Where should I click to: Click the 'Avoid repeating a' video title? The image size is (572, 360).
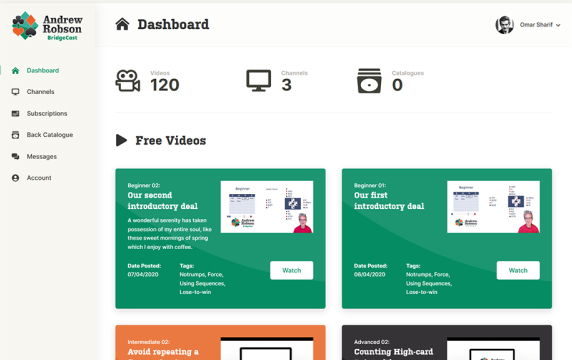click(x=163, y=352)
